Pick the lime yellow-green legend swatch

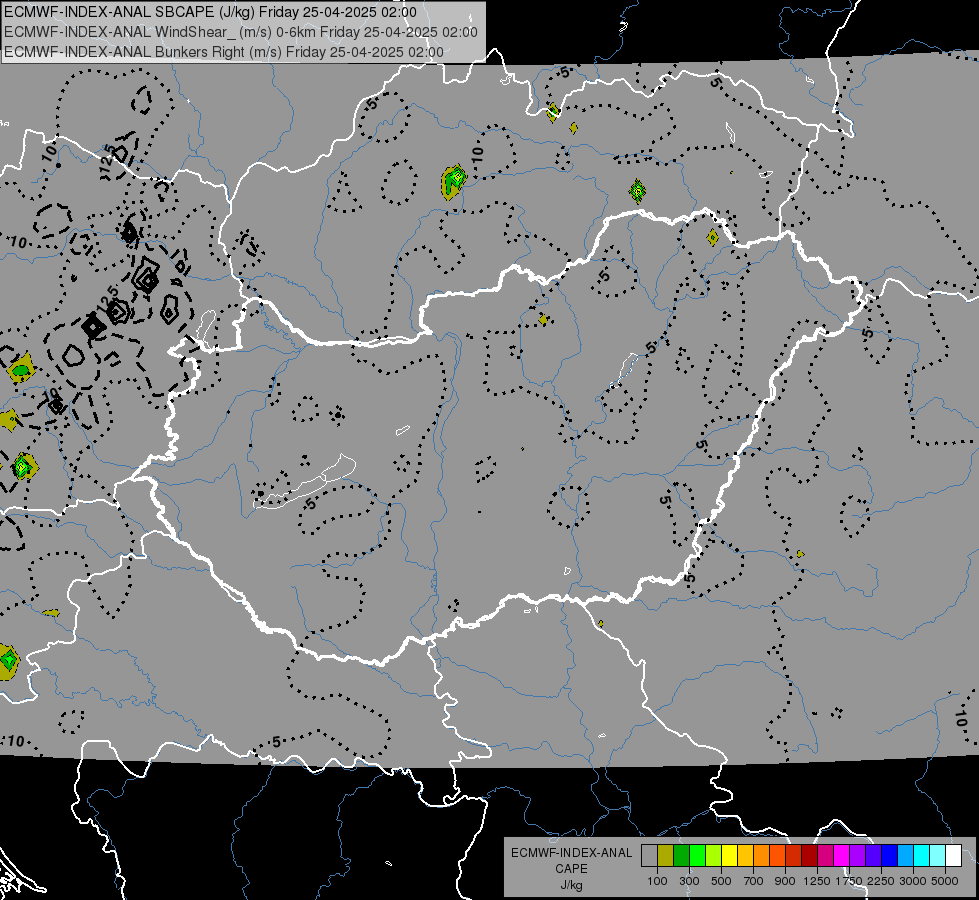(714, 856)
